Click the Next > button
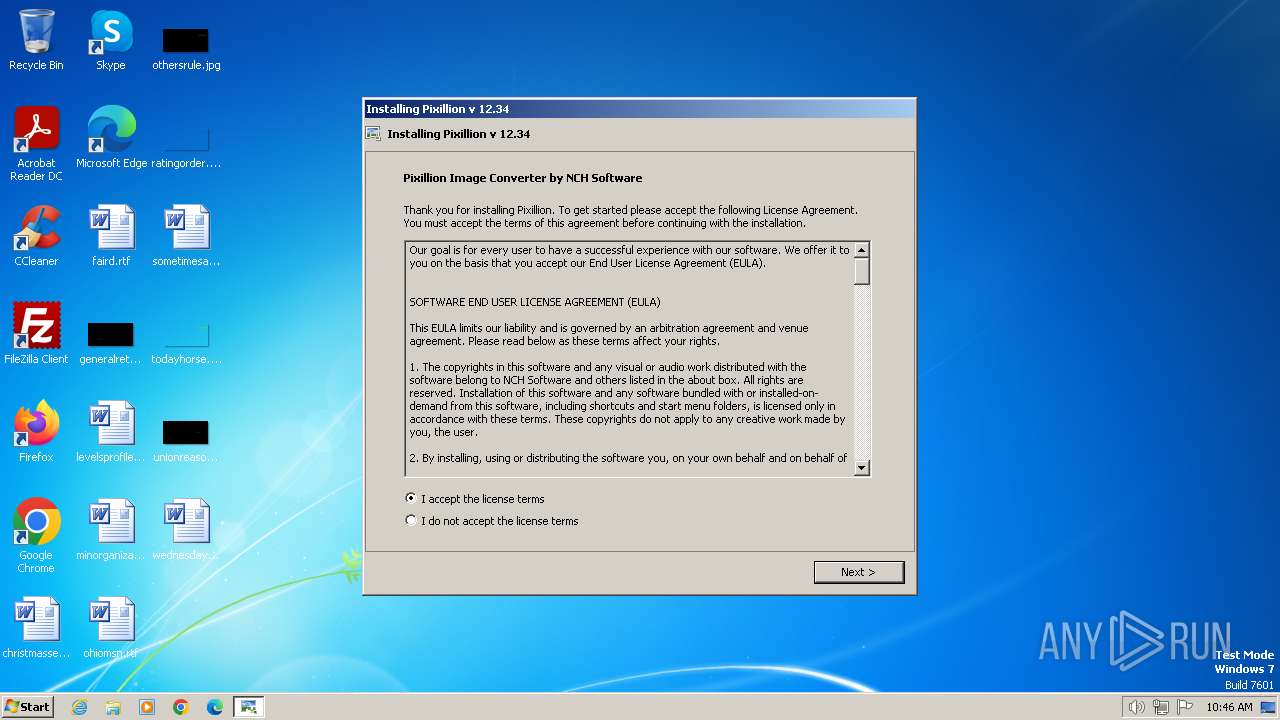This screenshot has width=1280, height=720. click(x=859, y=572)
